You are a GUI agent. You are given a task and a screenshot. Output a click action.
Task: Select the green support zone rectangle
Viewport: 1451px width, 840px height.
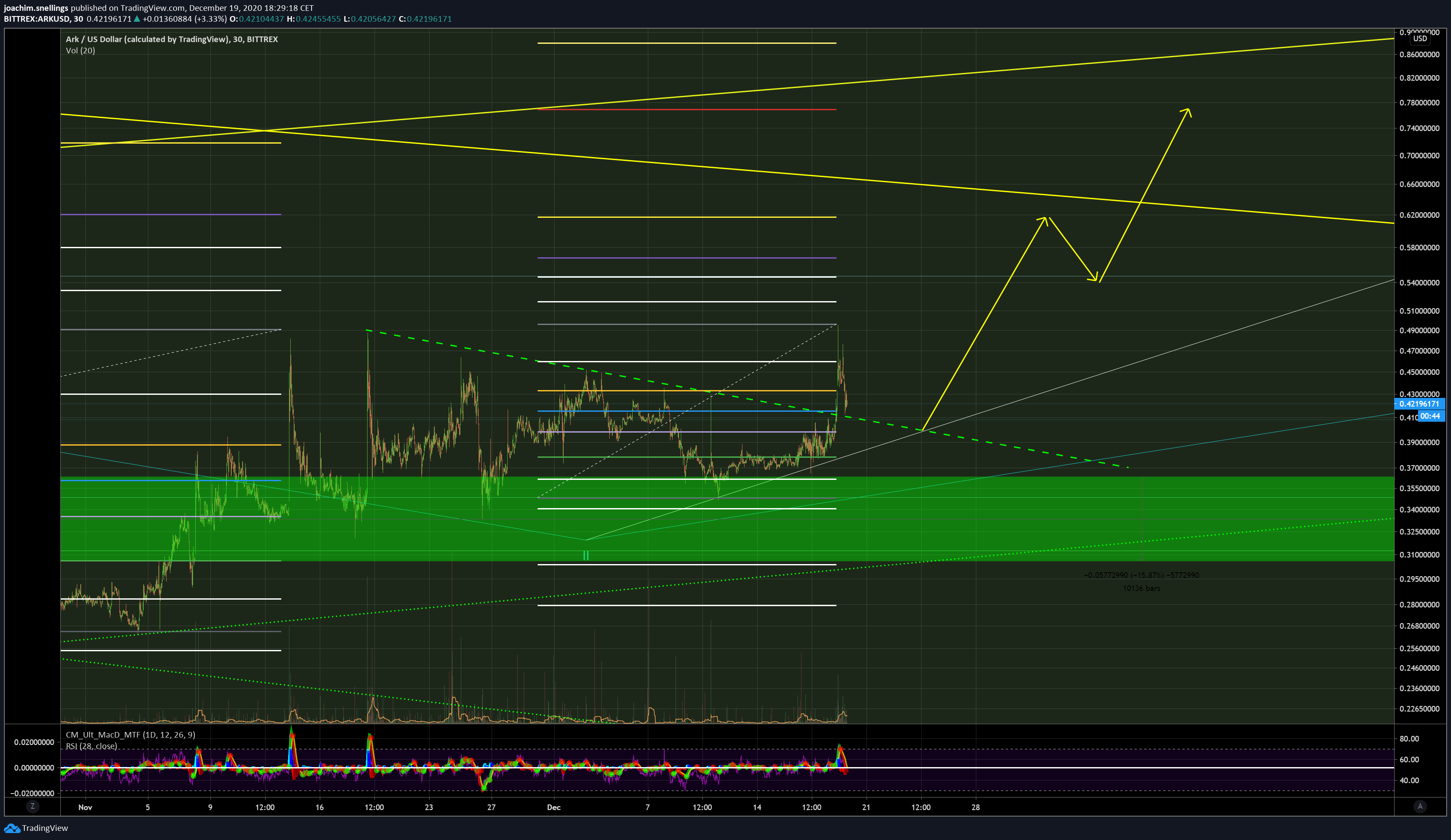pos(727,519)
